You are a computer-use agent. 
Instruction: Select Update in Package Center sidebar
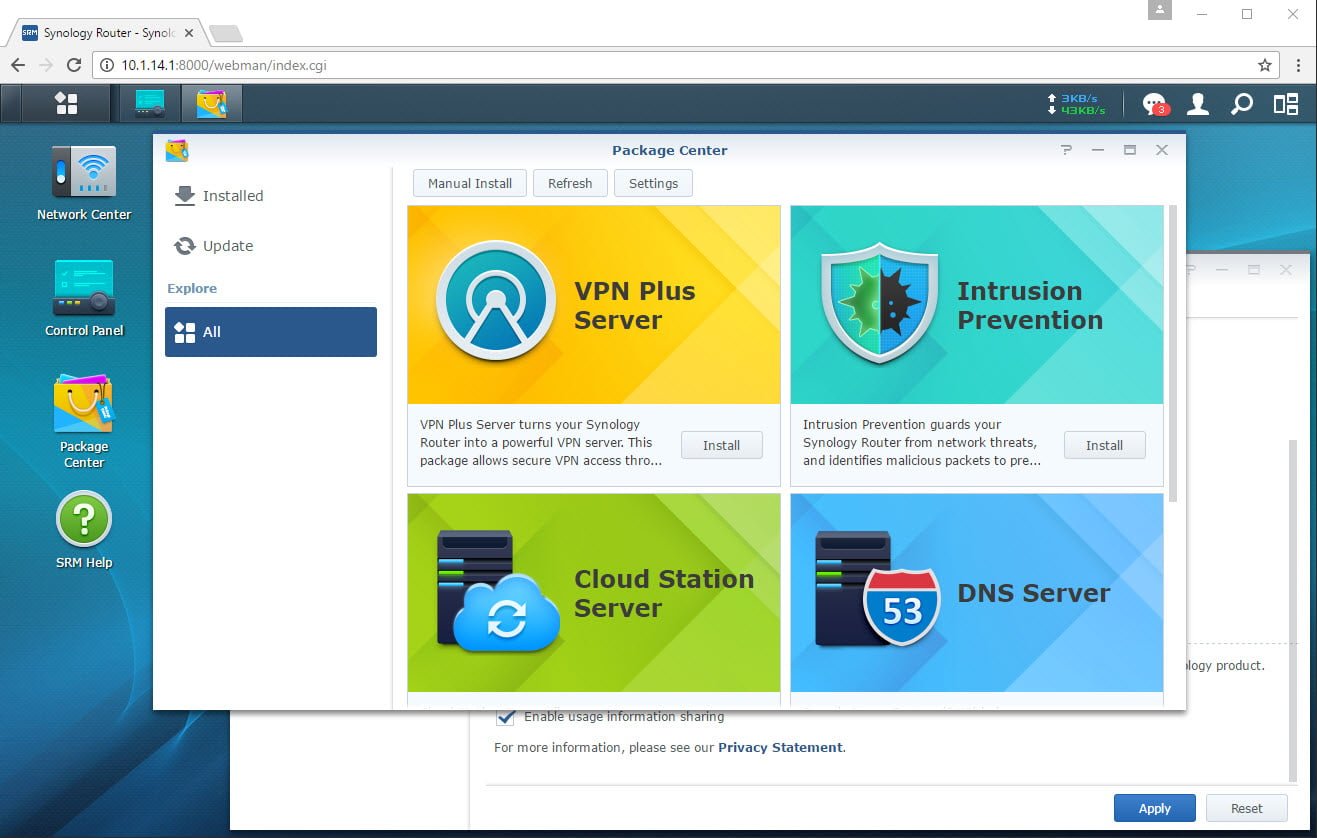click(271, 246)
